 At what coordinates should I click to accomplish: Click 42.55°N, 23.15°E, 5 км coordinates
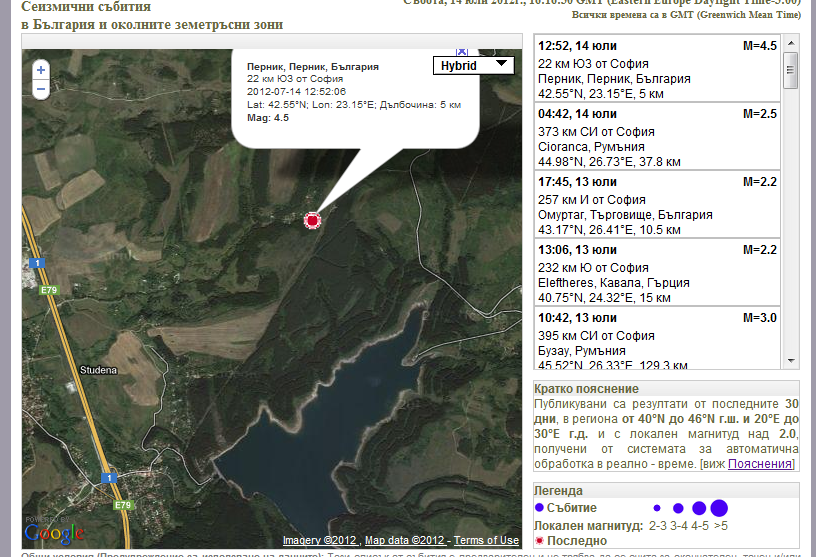[x=601, y=94]
